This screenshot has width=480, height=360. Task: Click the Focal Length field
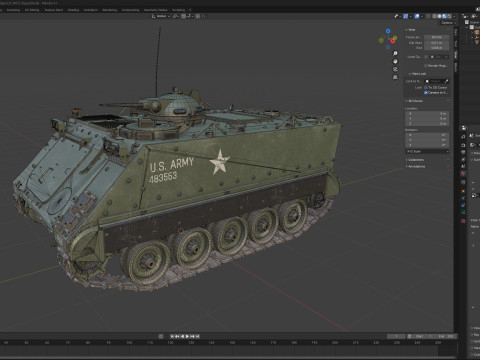[436, 37]
